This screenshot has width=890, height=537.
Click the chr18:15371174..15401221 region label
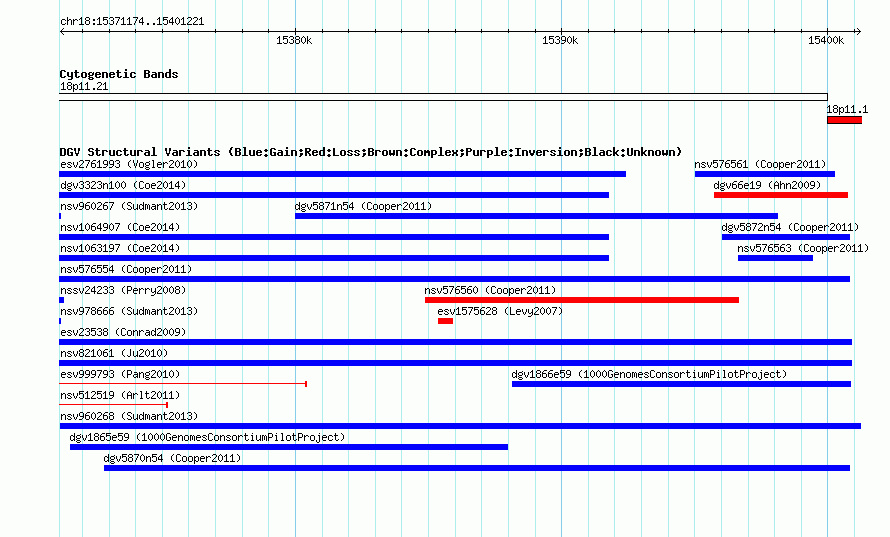132,22
